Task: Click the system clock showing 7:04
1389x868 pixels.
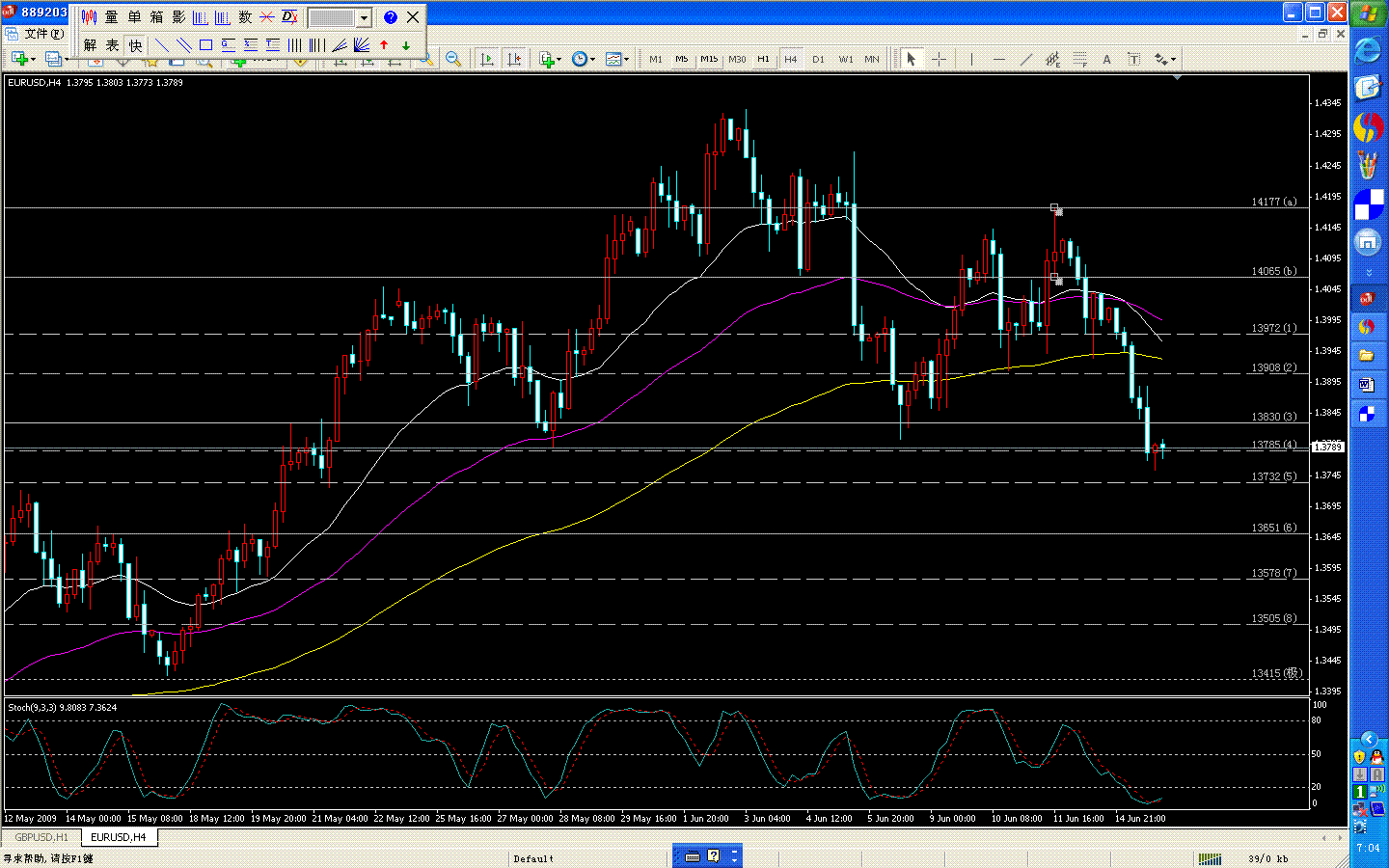Action: click(1368, 848)
